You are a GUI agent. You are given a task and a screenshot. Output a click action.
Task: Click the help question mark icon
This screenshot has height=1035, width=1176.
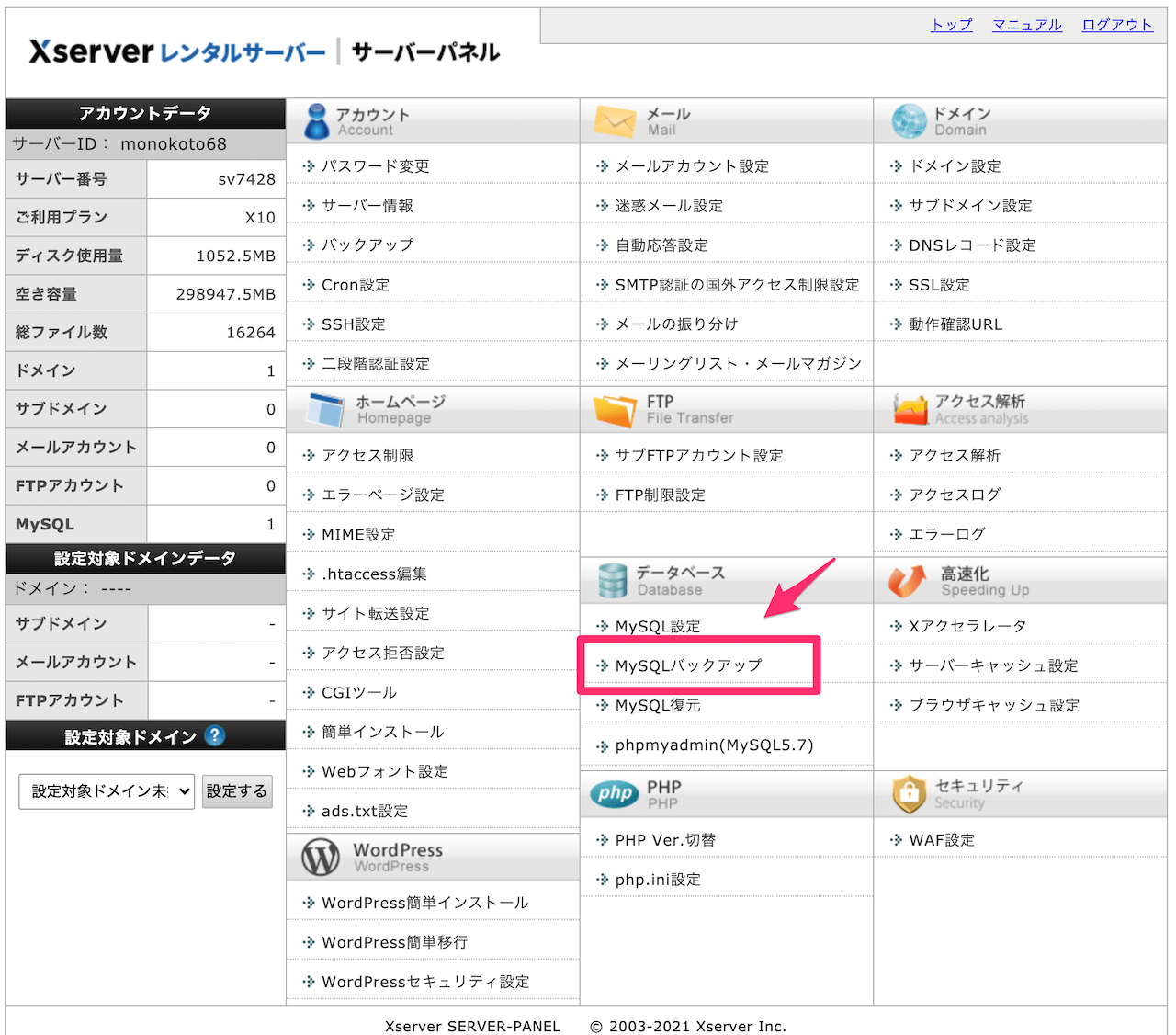point(215,735)
